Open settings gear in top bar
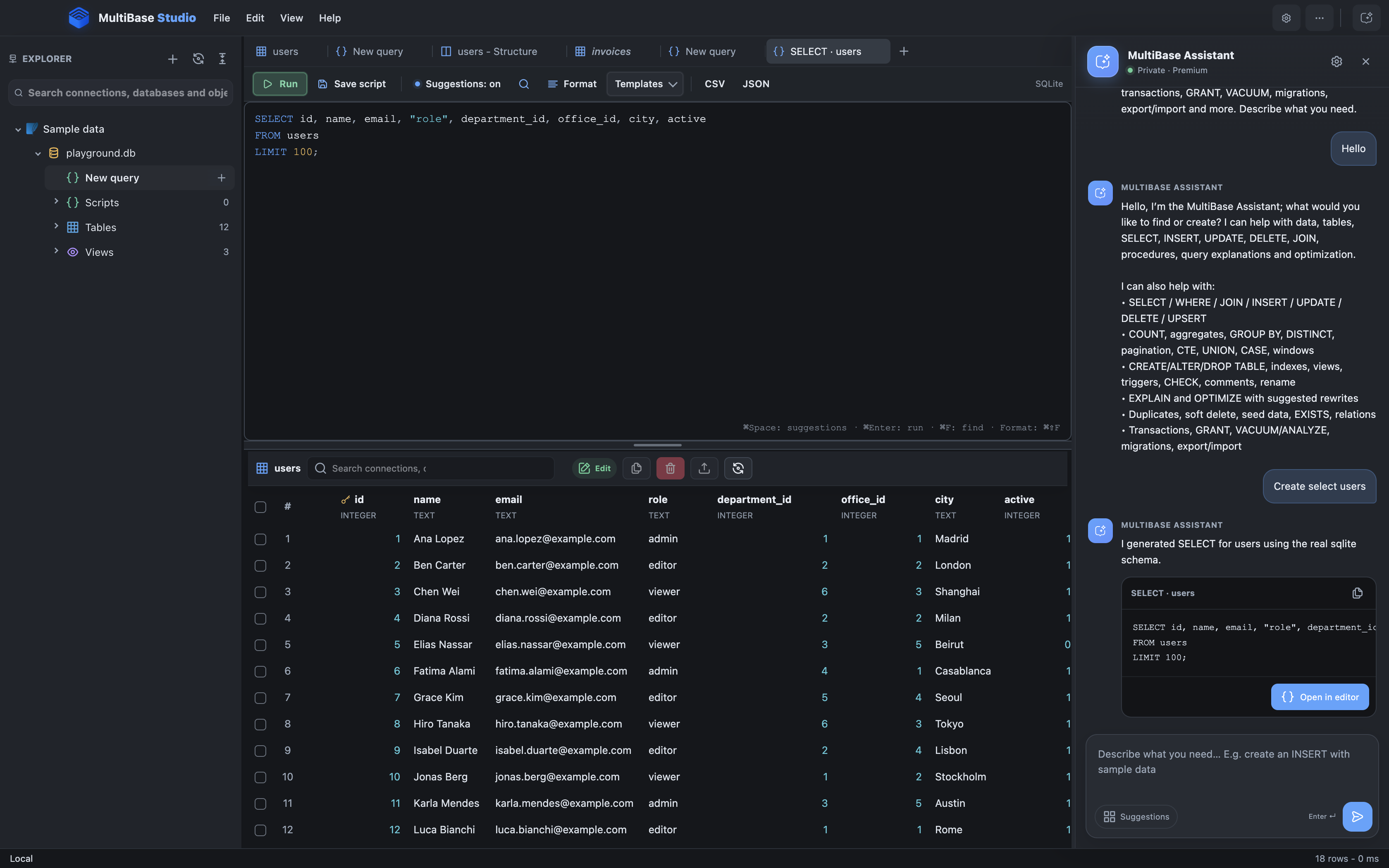 coord(1286,18)
